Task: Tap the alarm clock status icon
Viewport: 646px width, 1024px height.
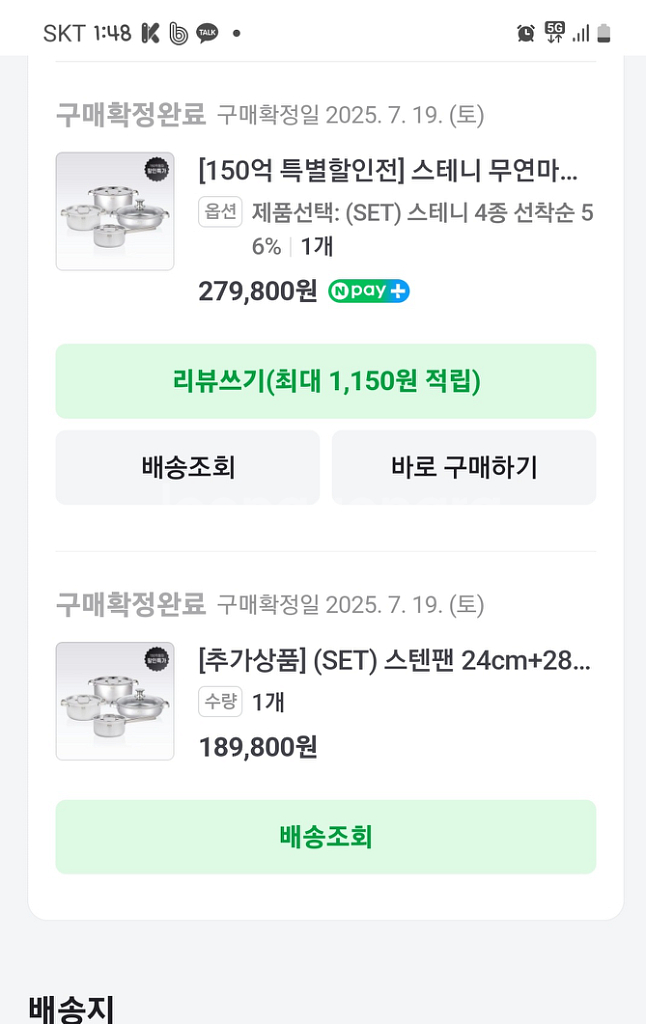Action: click(x=526, y=33)
